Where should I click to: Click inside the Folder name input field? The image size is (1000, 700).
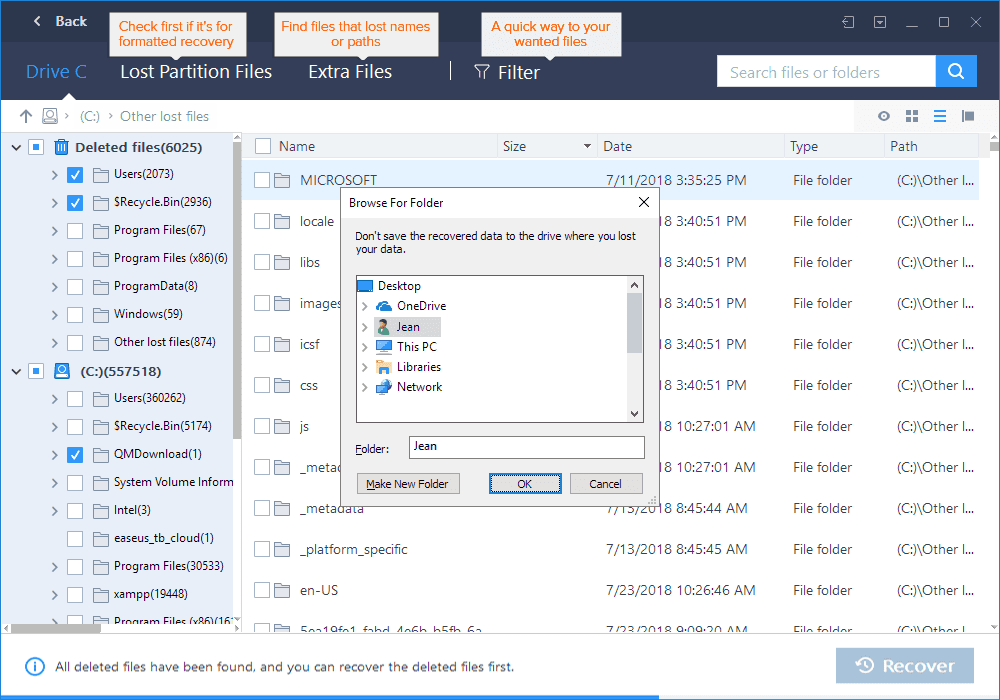point(527,448)
